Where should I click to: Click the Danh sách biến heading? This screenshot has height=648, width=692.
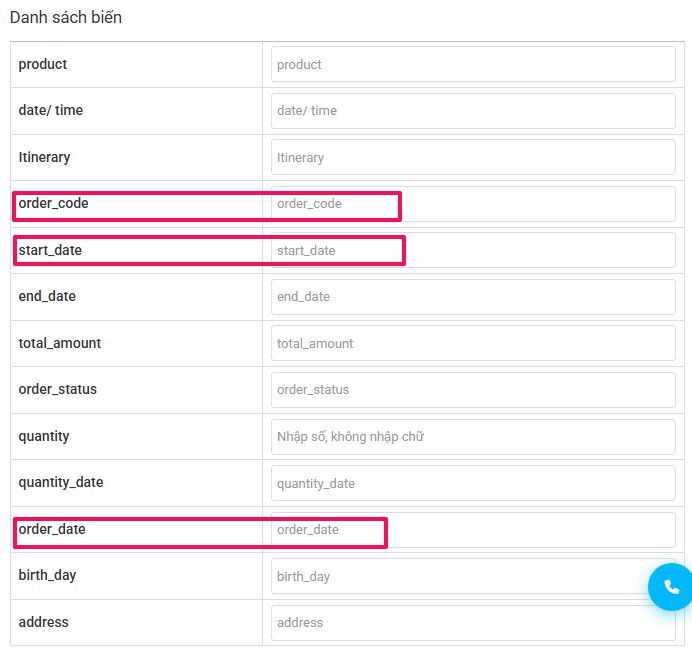click(x=66, y=18)
